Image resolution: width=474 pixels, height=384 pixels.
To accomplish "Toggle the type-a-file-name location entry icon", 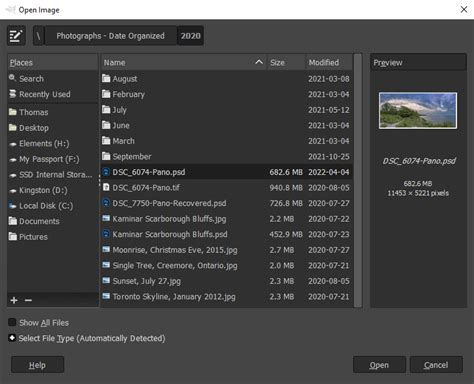I will tap(16, 35).
